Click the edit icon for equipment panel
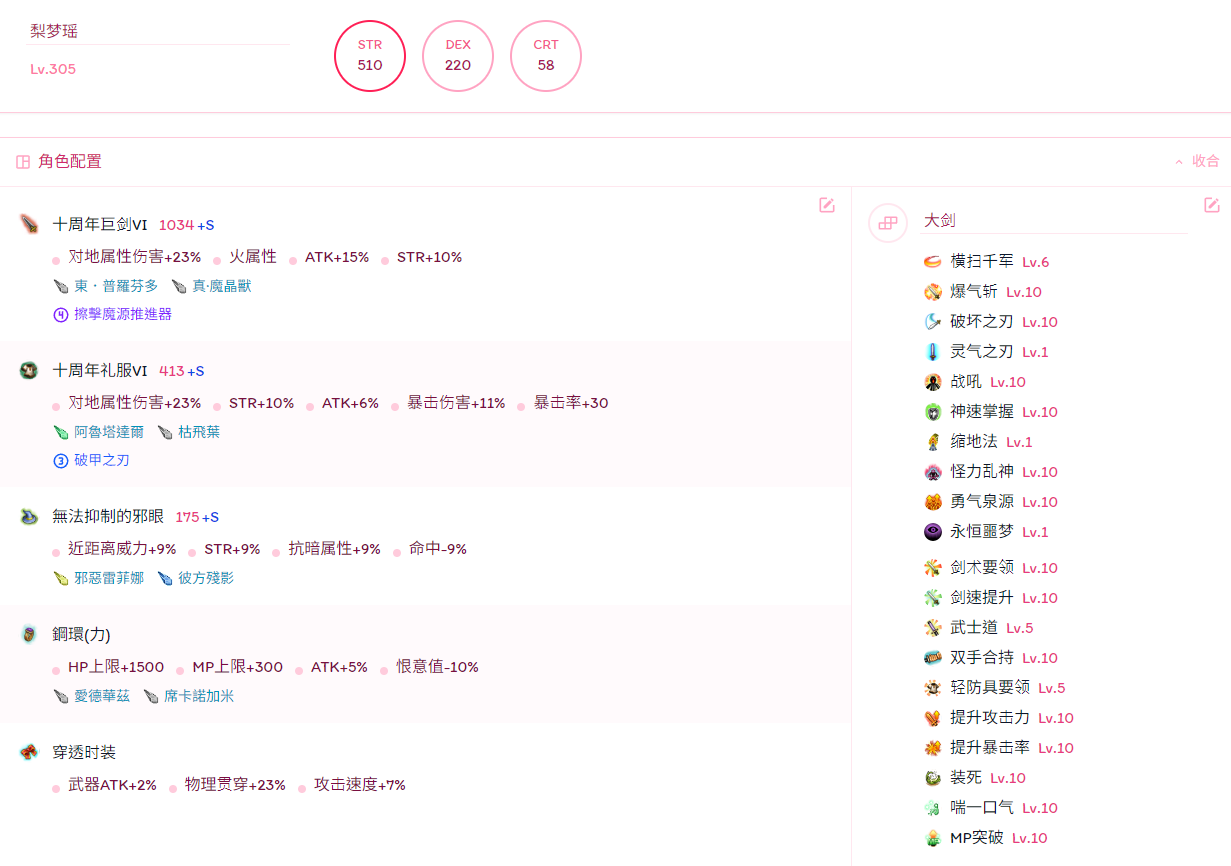Image resolution: width=1231 pixels, height=866 pixels. [x=827, y=205]
